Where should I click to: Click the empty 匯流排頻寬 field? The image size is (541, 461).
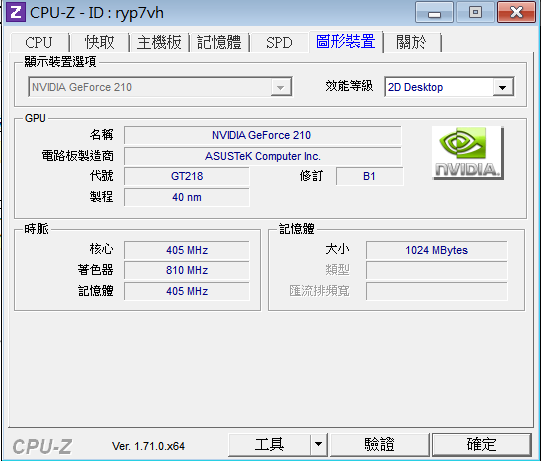[436, 291]
